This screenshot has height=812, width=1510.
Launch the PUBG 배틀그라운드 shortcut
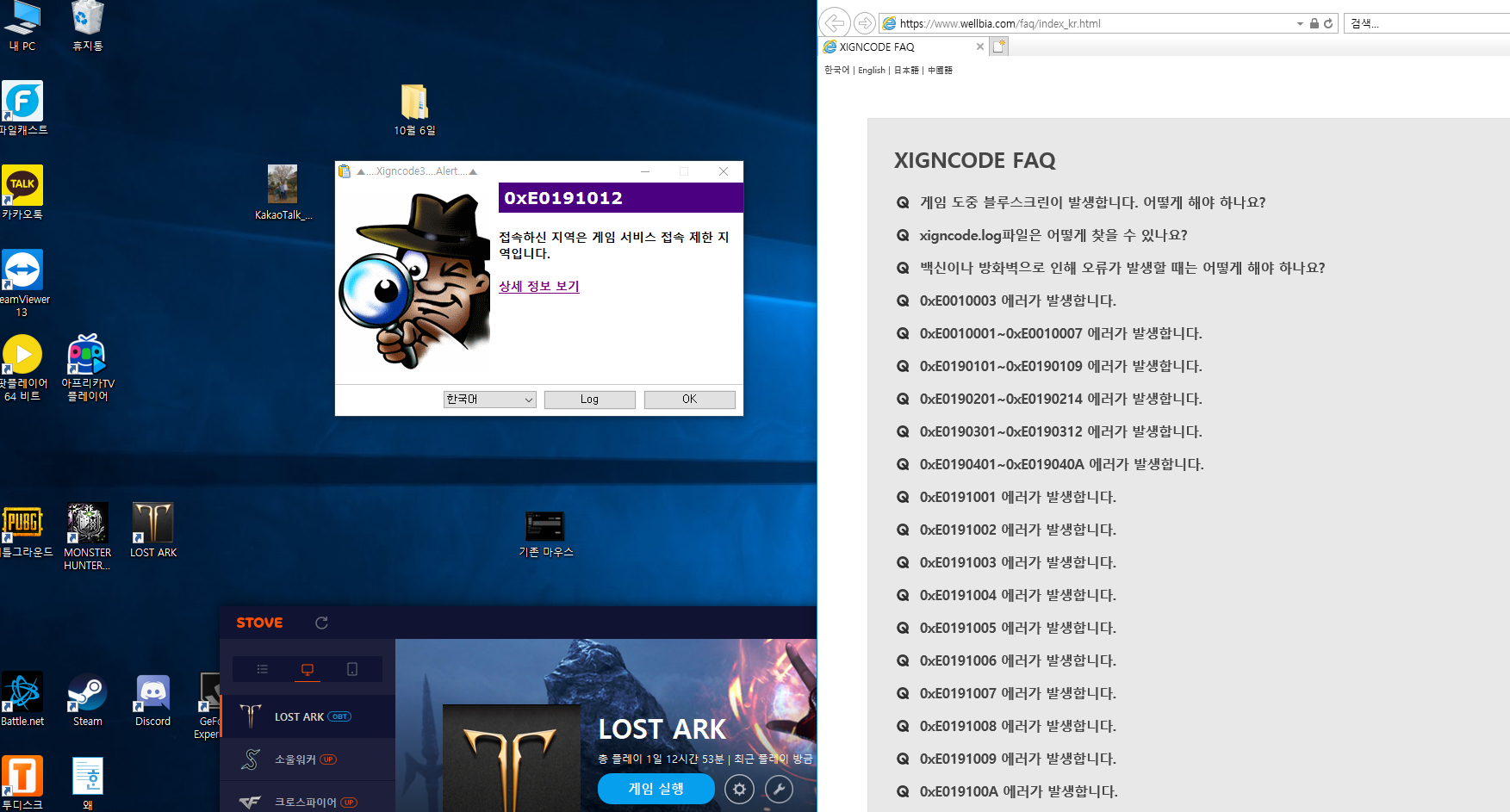click(x=23, y=530)
